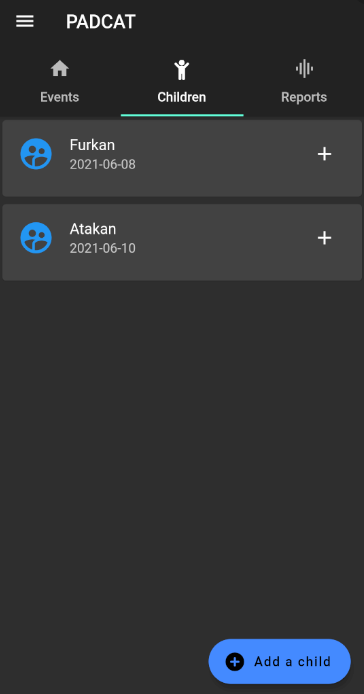
Task: Click the "Add a child" button text
Action: coord(293,662)
